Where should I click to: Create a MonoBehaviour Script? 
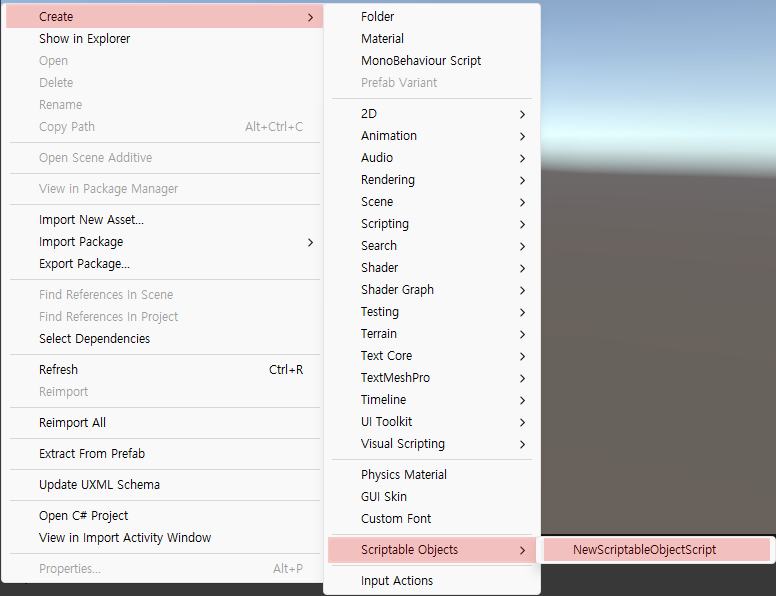pos(432,61)
